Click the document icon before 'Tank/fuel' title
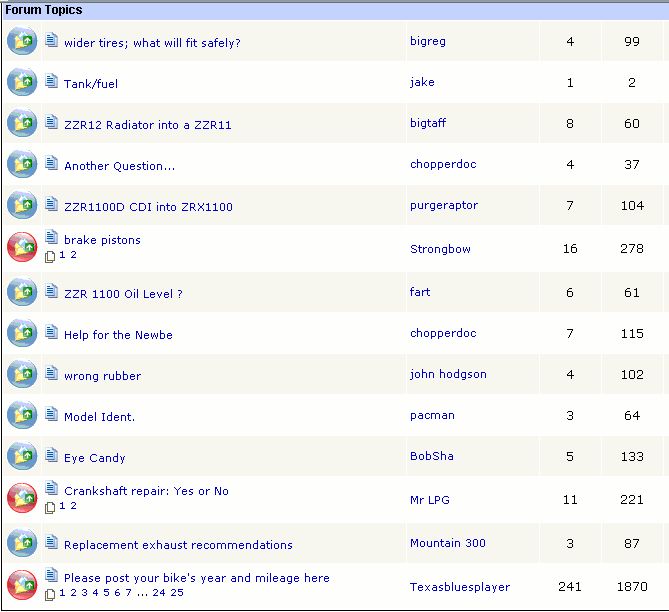 tap(52, 82)
